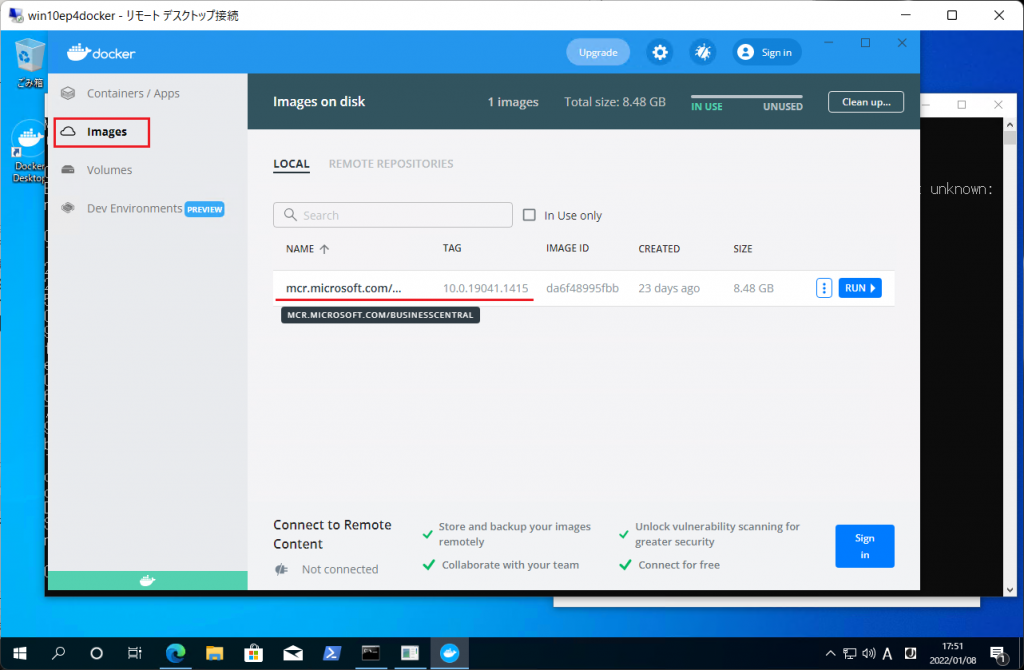The height and width of the screenshot is (670, 1024).
Task: Open the three-dot menu for mcr.microsoft.com image
Action: 824,288
